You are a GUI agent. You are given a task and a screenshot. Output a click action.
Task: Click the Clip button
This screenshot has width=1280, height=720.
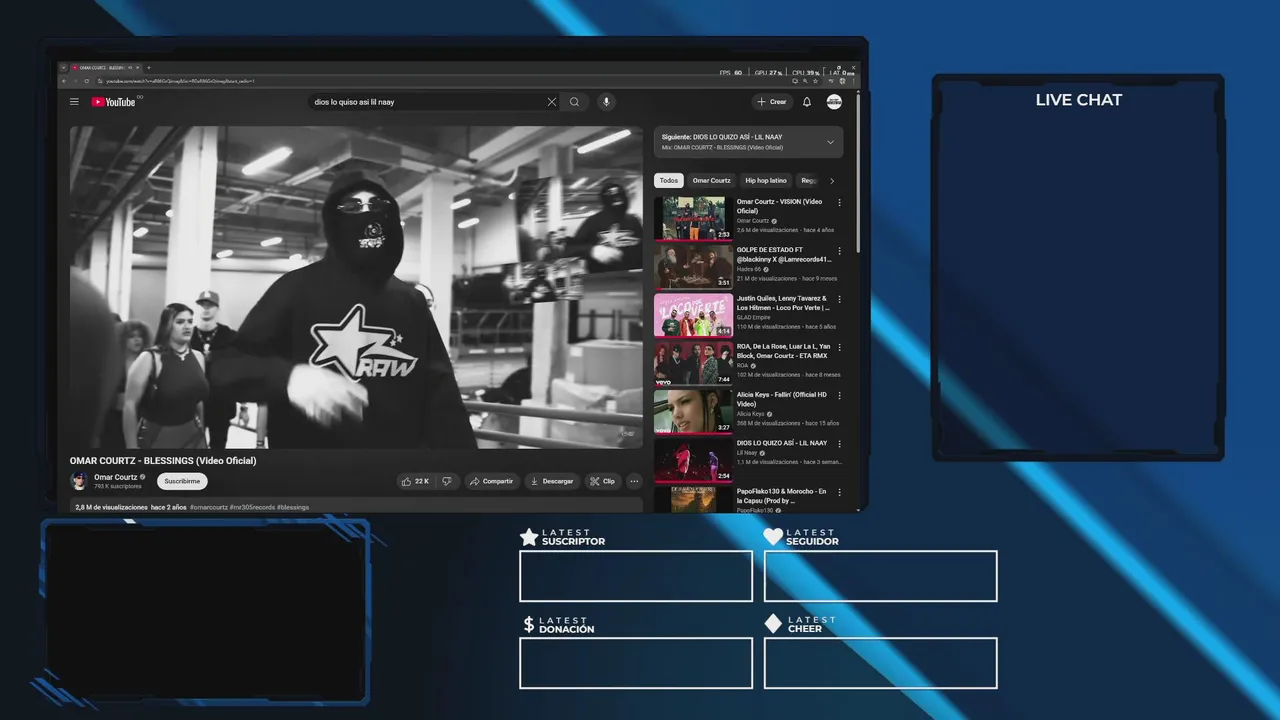coord(603,481)
